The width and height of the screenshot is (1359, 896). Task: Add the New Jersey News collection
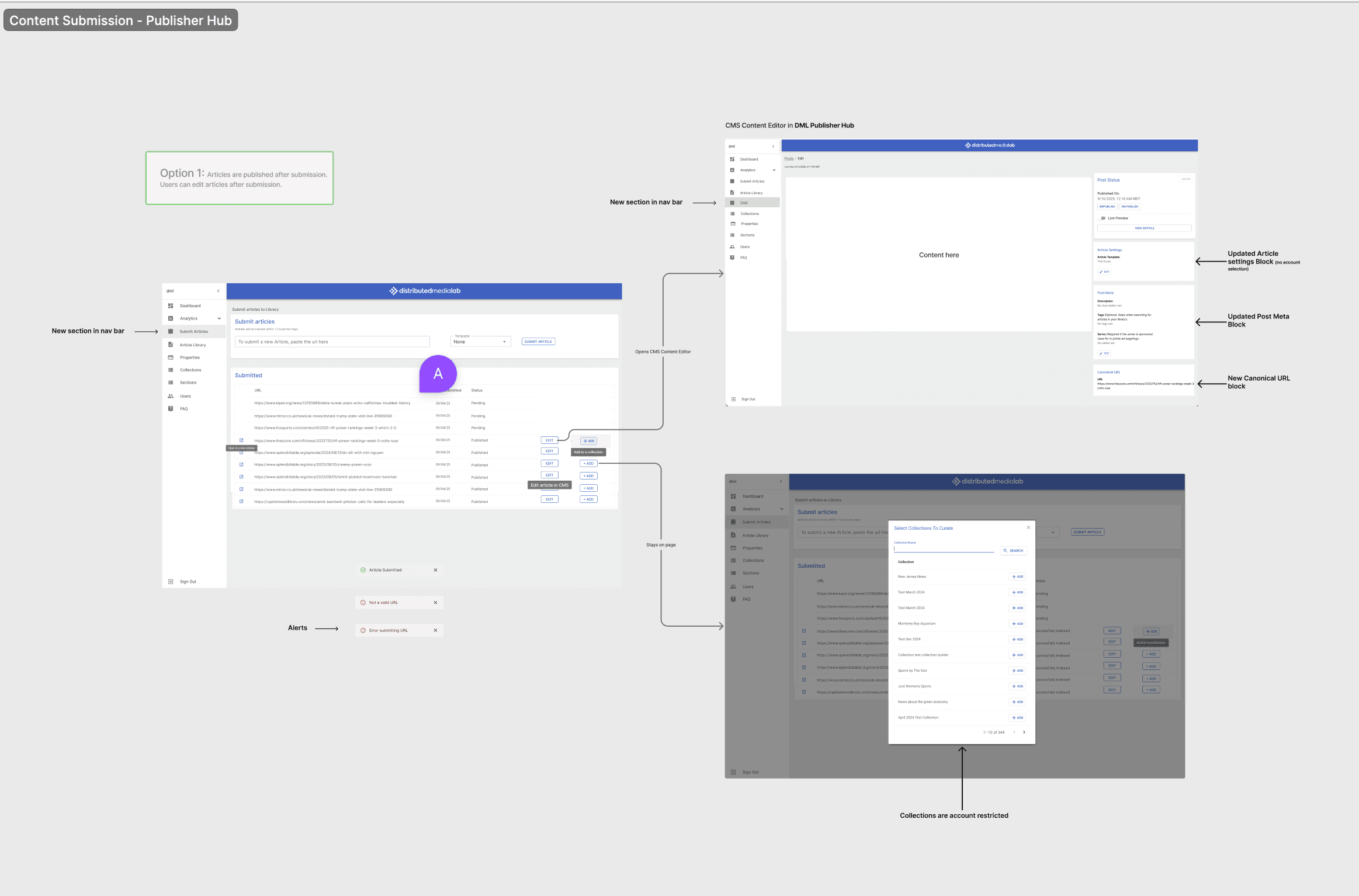click(x=1017, y=577)
